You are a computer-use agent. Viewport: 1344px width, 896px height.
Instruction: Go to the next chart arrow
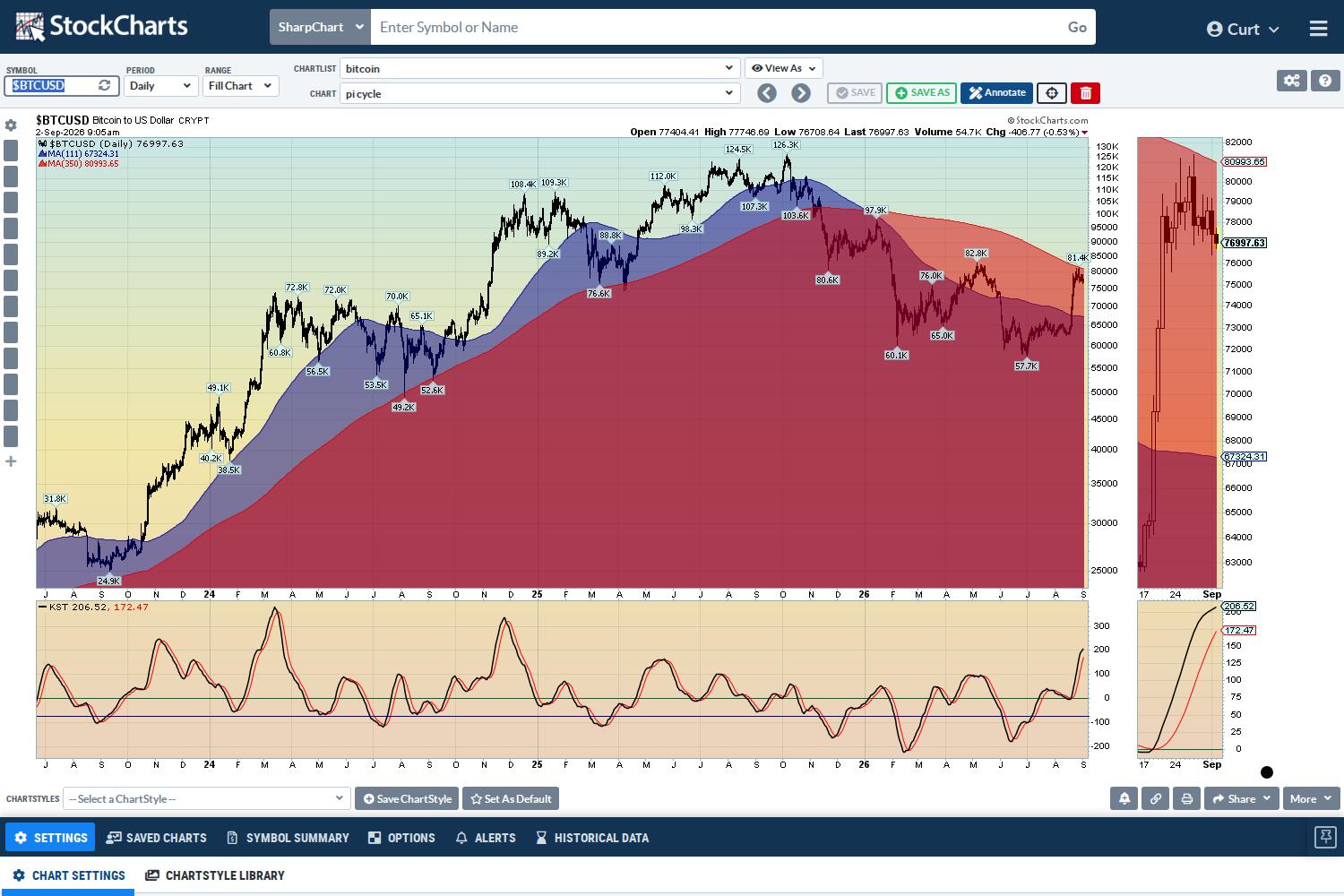click(x=801, y=93)
